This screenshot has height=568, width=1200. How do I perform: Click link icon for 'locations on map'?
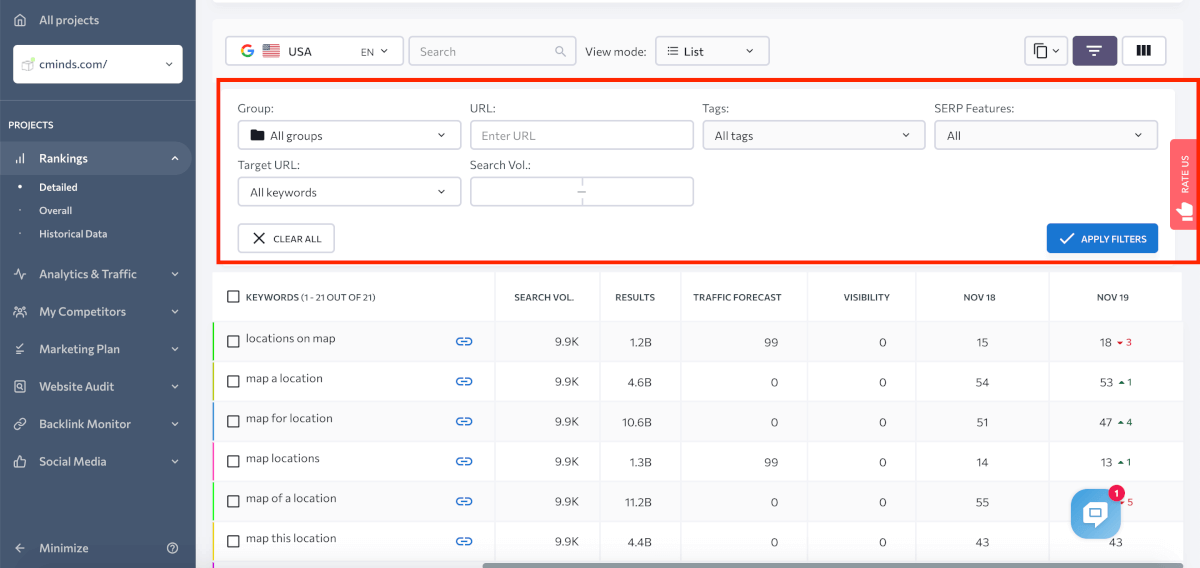point(464,341)
